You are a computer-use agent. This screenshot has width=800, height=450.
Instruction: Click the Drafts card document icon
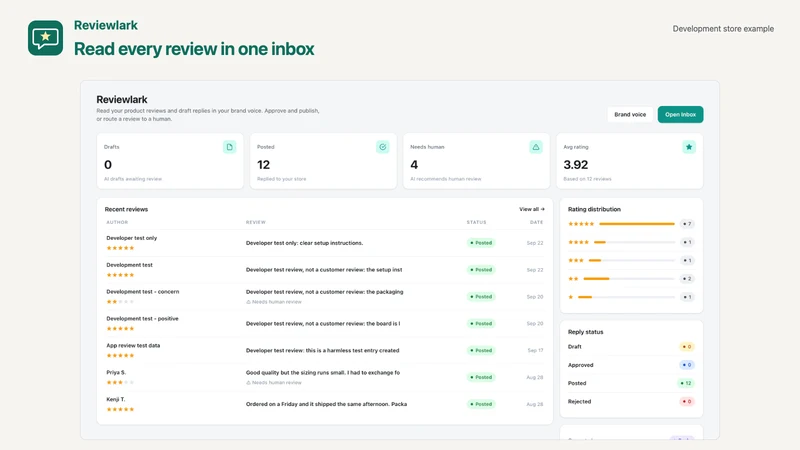[230, 147]
